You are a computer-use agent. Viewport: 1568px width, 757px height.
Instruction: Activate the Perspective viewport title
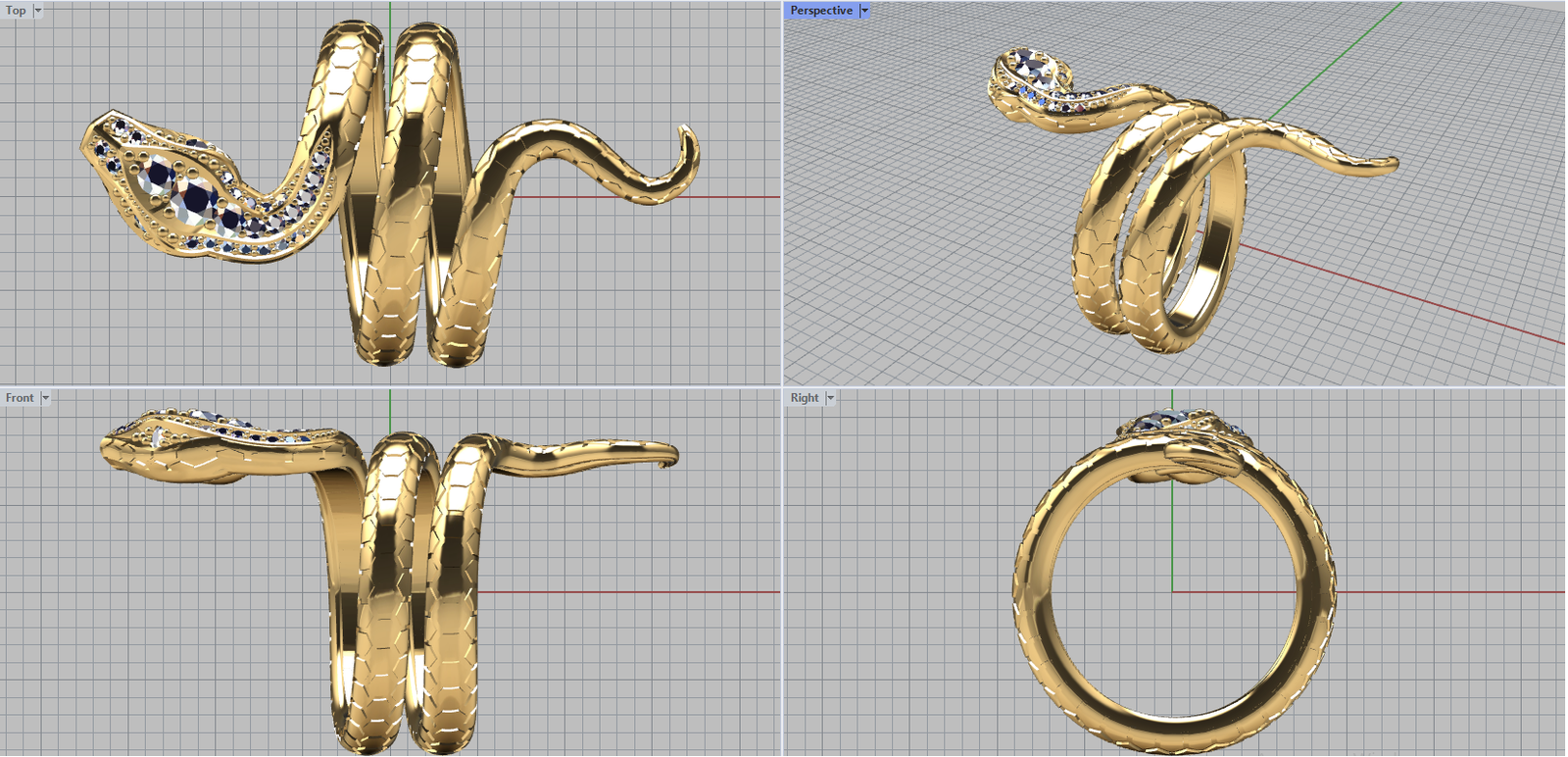click(820, 11)
